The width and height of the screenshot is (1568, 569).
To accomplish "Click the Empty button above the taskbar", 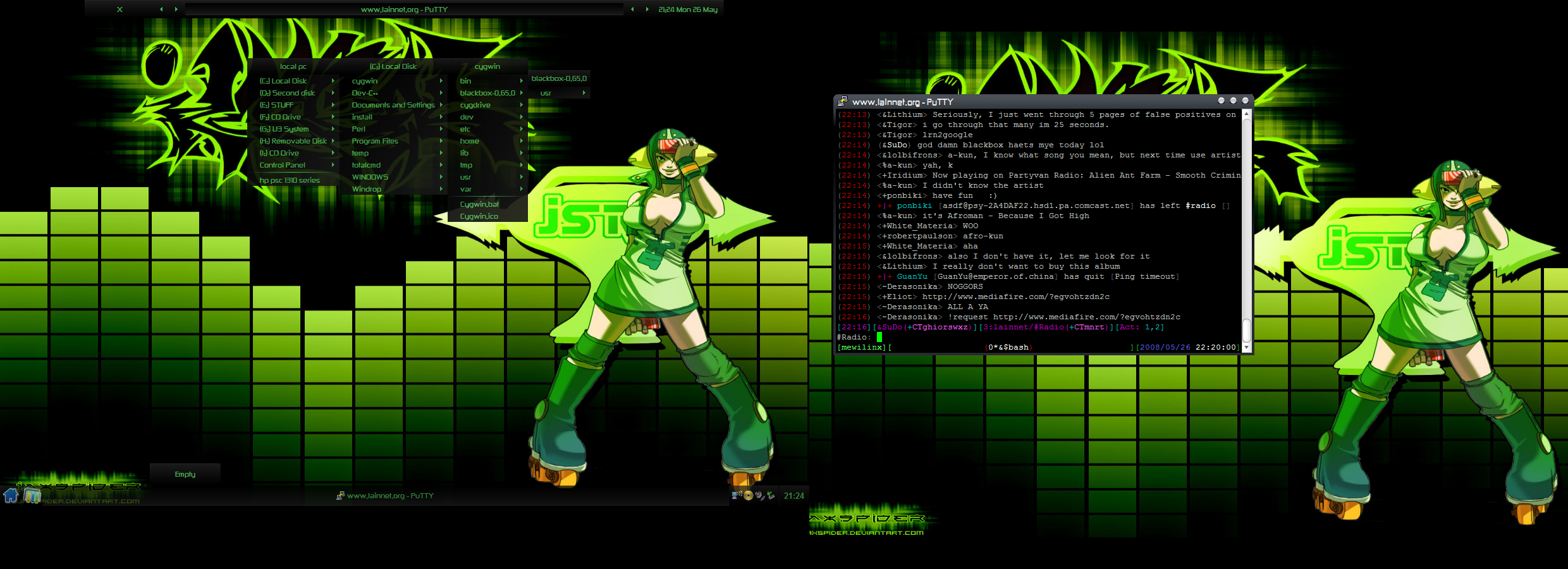I will (x=185, y=474).
